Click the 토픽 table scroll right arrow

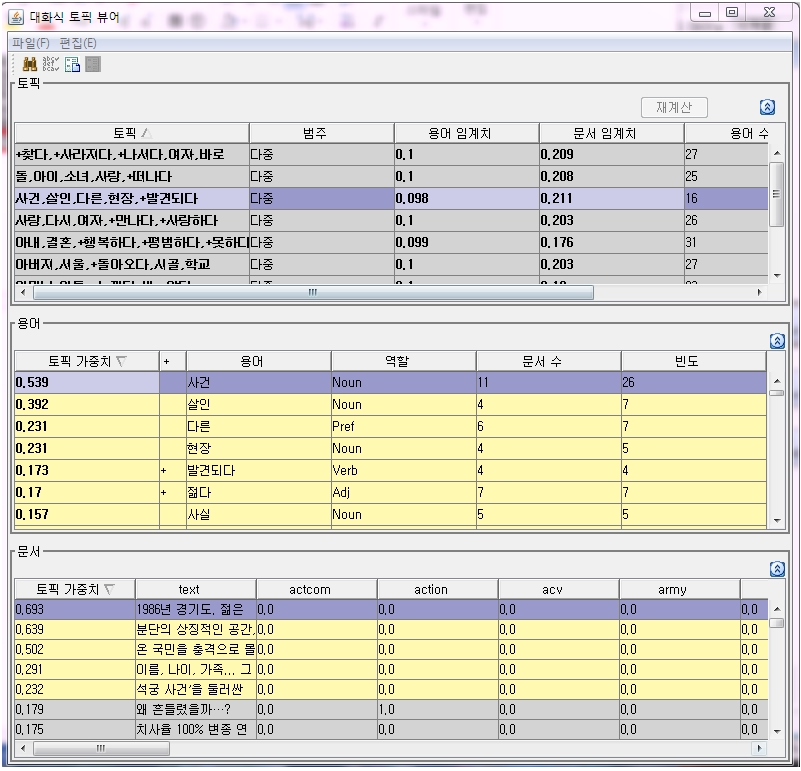click(x=759, y=292)
